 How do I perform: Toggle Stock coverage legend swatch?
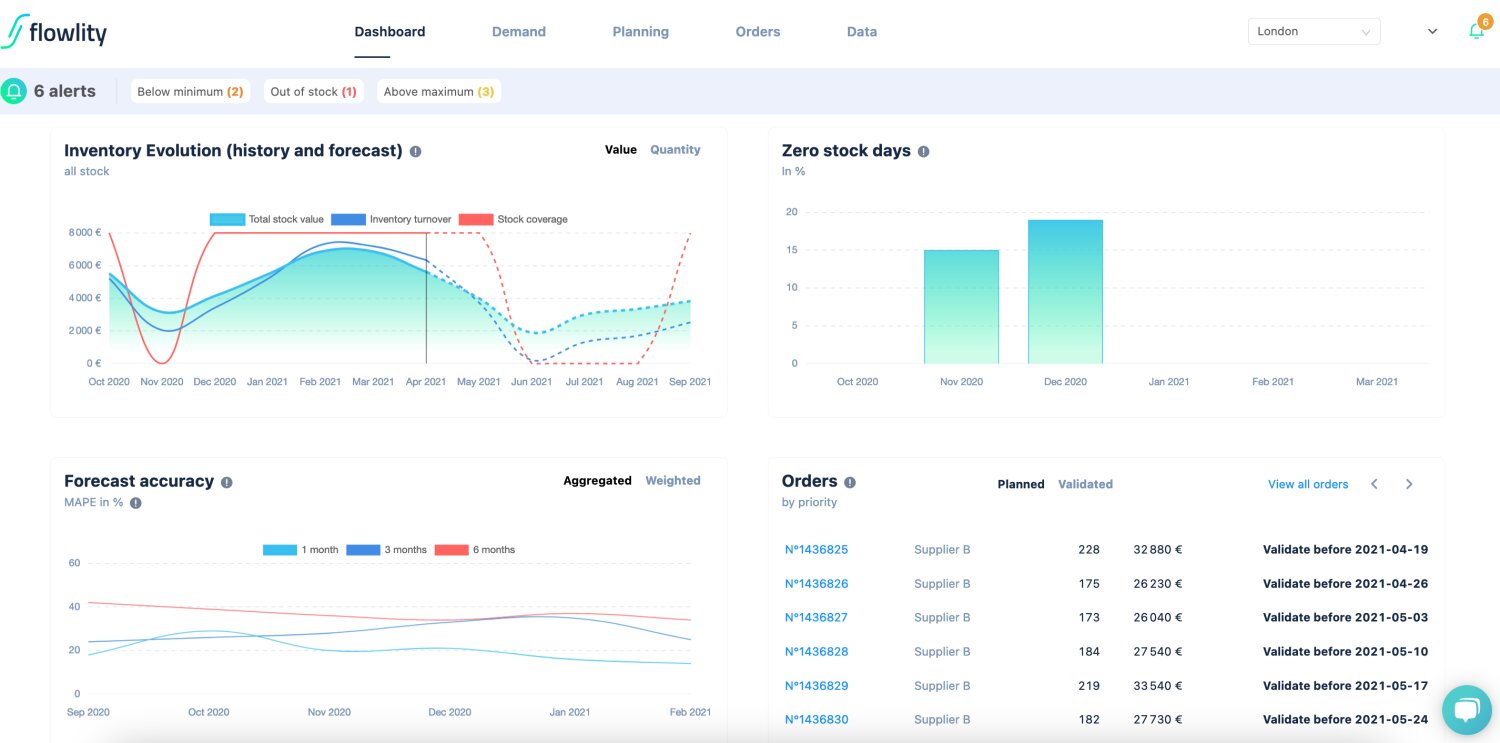click(x=477, y=219)
